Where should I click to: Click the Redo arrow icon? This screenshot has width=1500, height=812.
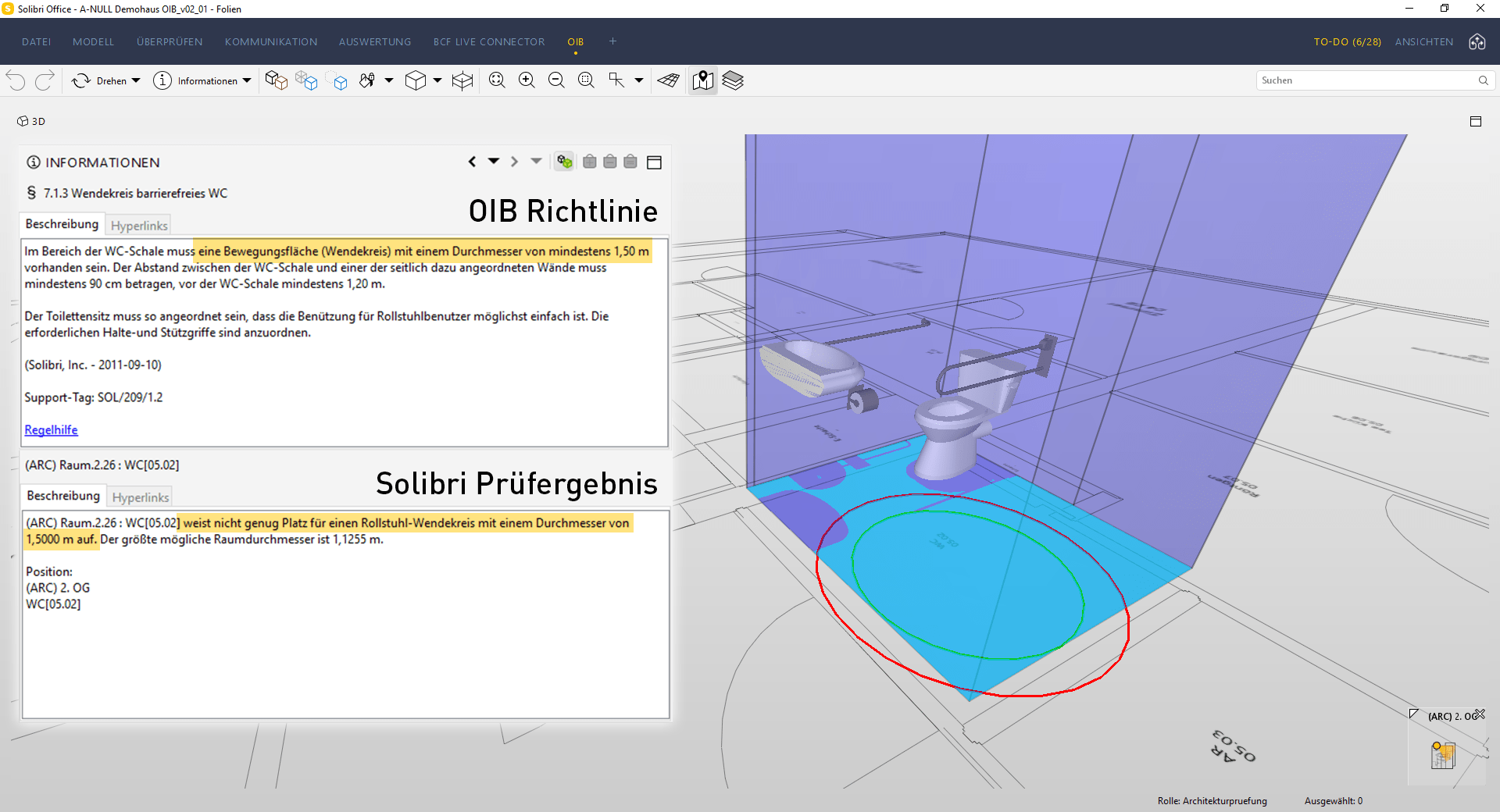pyautogui.click(x=45, y=80)
